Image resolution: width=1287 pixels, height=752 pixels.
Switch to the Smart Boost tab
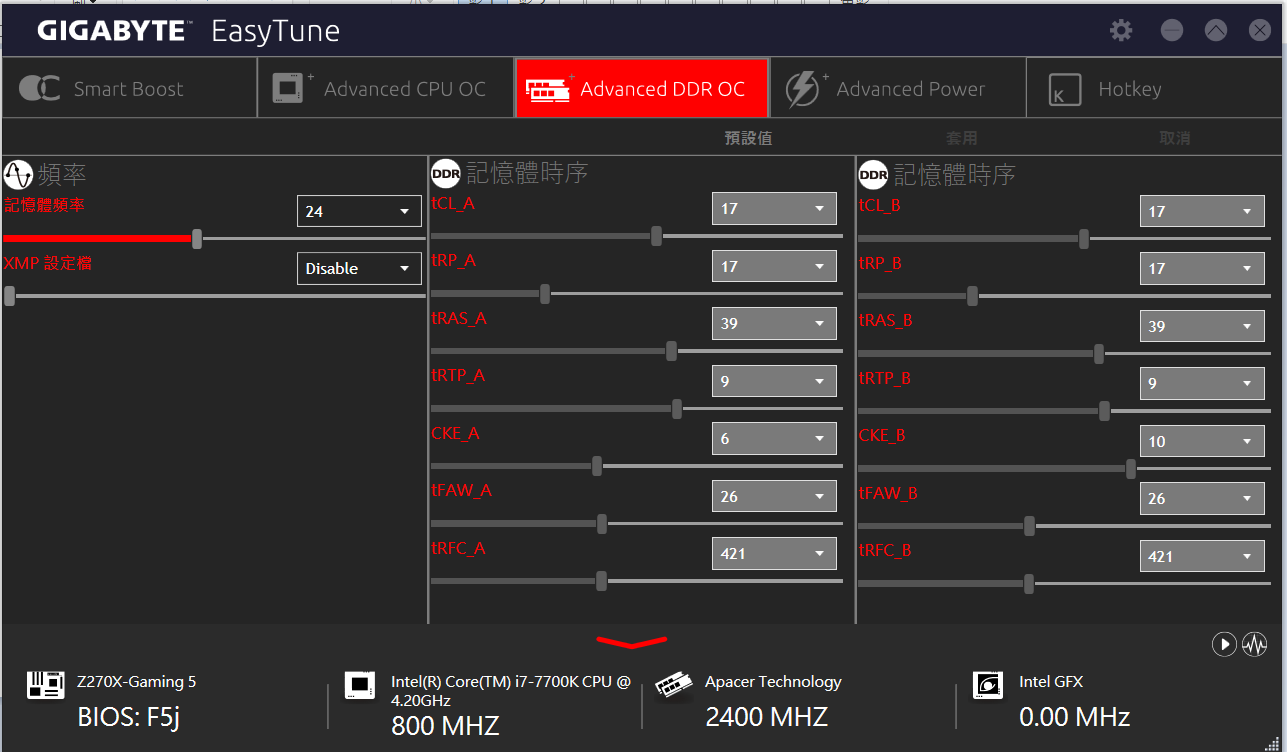(129, 88)
